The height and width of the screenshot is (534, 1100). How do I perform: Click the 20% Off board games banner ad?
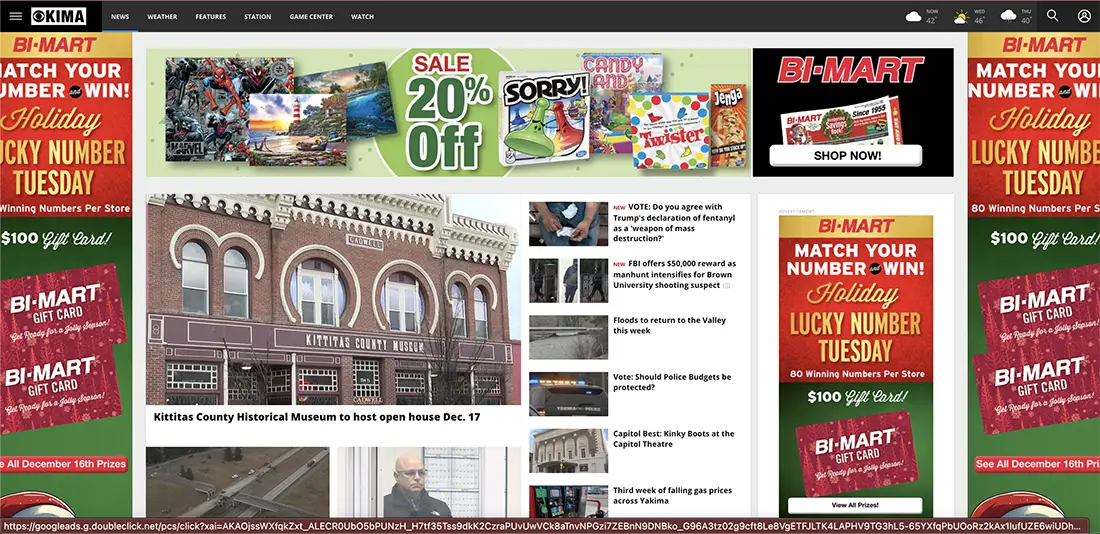[x=447, y=112]
